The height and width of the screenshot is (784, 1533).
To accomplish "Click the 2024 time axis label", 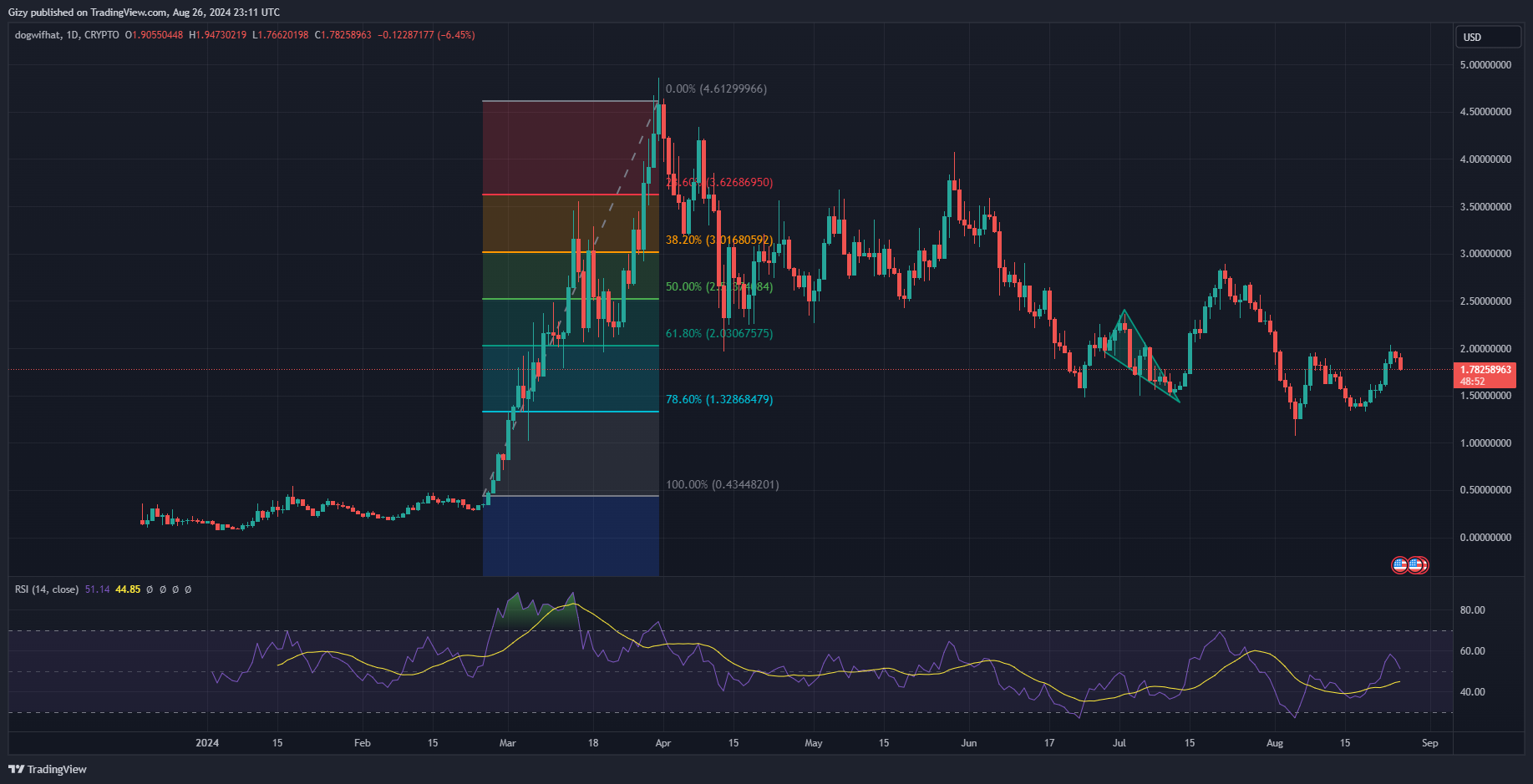I will coord(207,743).
